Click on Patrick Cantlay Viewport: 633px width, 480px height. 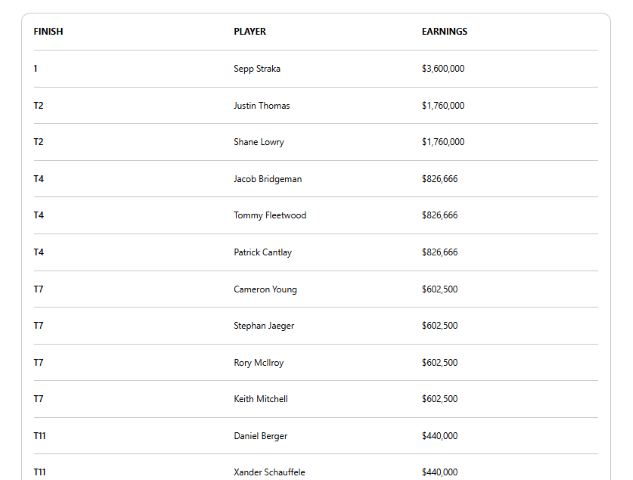click(x=263, y=253)
